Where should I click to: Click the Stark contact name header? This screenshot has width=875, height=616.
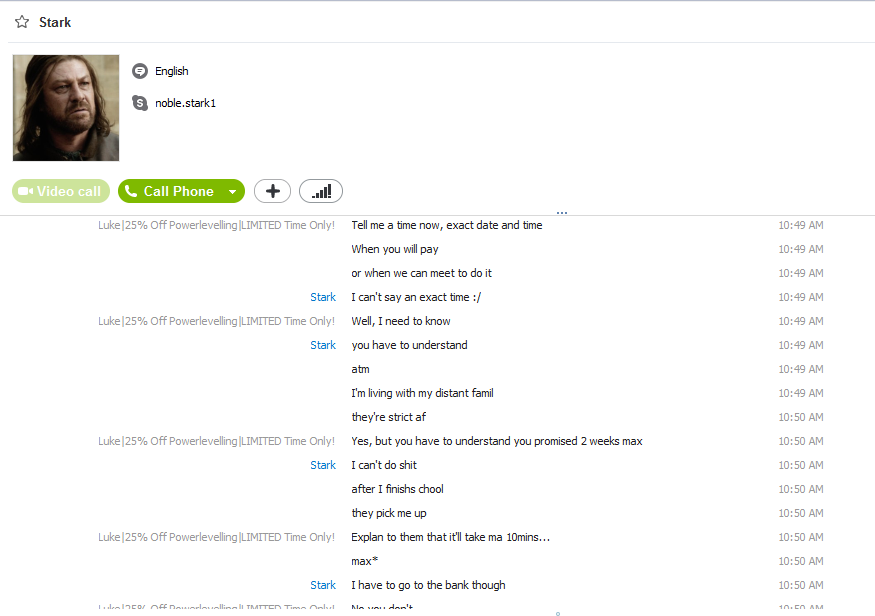(55, 22)
